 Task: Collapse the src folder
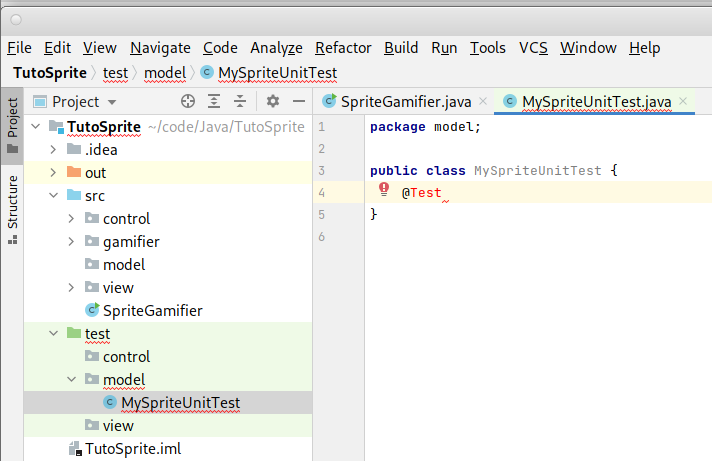(53, 196)
